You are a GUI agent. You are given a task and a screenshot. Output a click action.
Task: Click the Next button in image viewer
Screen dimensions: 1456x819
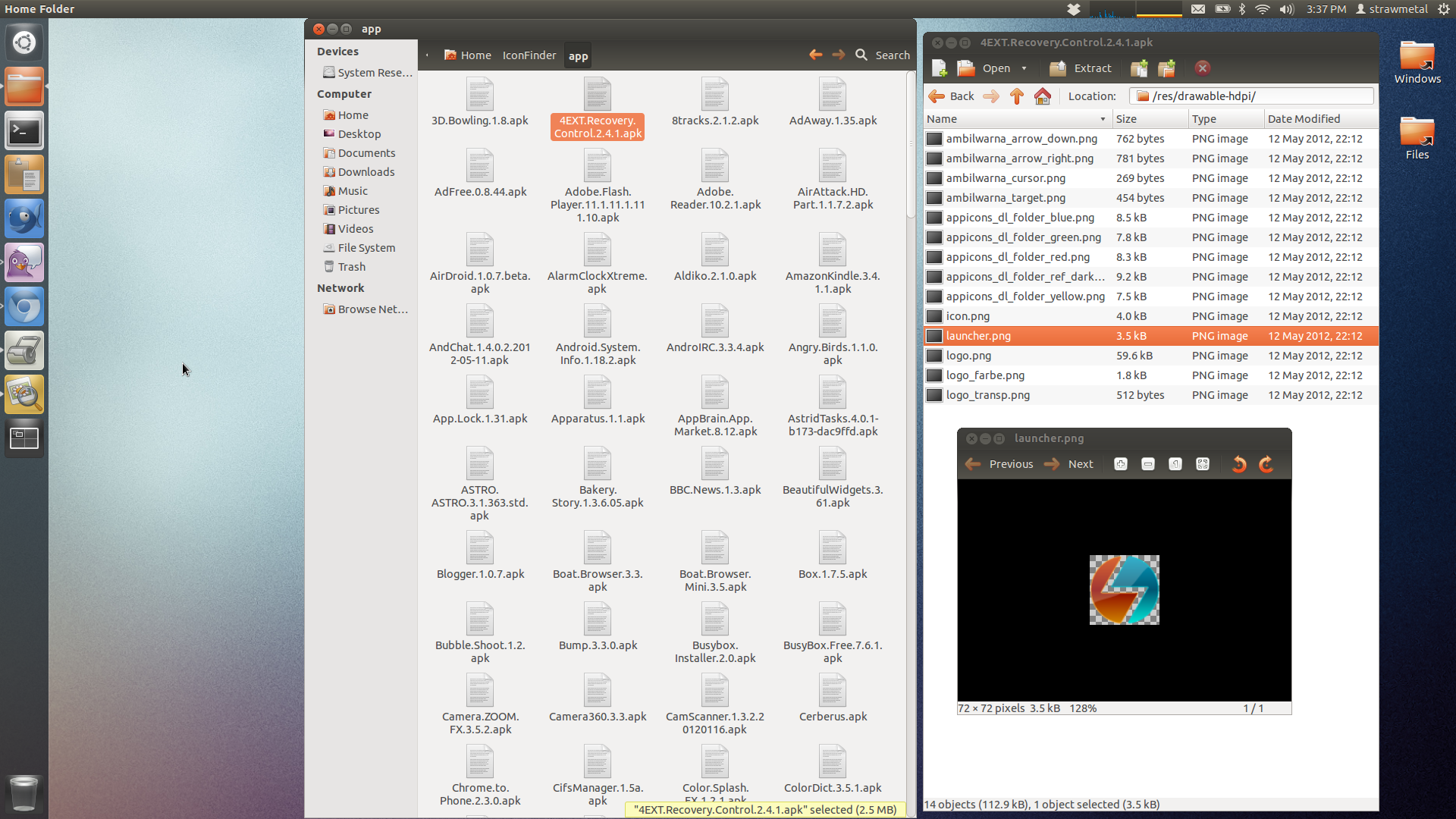coord(1069,464)
